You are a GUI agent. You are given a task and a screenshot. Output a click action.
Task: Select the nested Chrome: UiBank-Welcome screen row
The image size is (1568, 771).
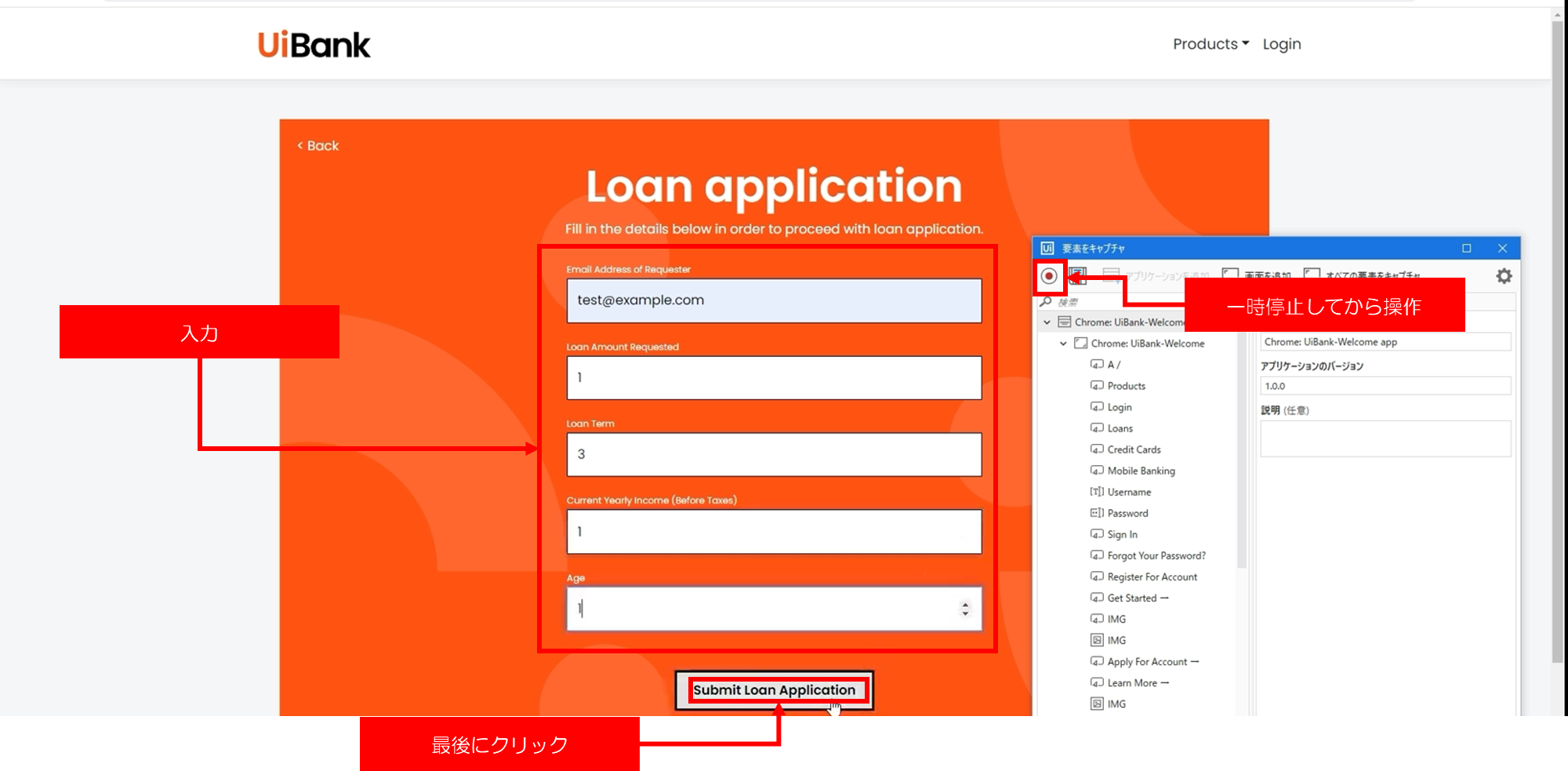[x=1147, y=344]
